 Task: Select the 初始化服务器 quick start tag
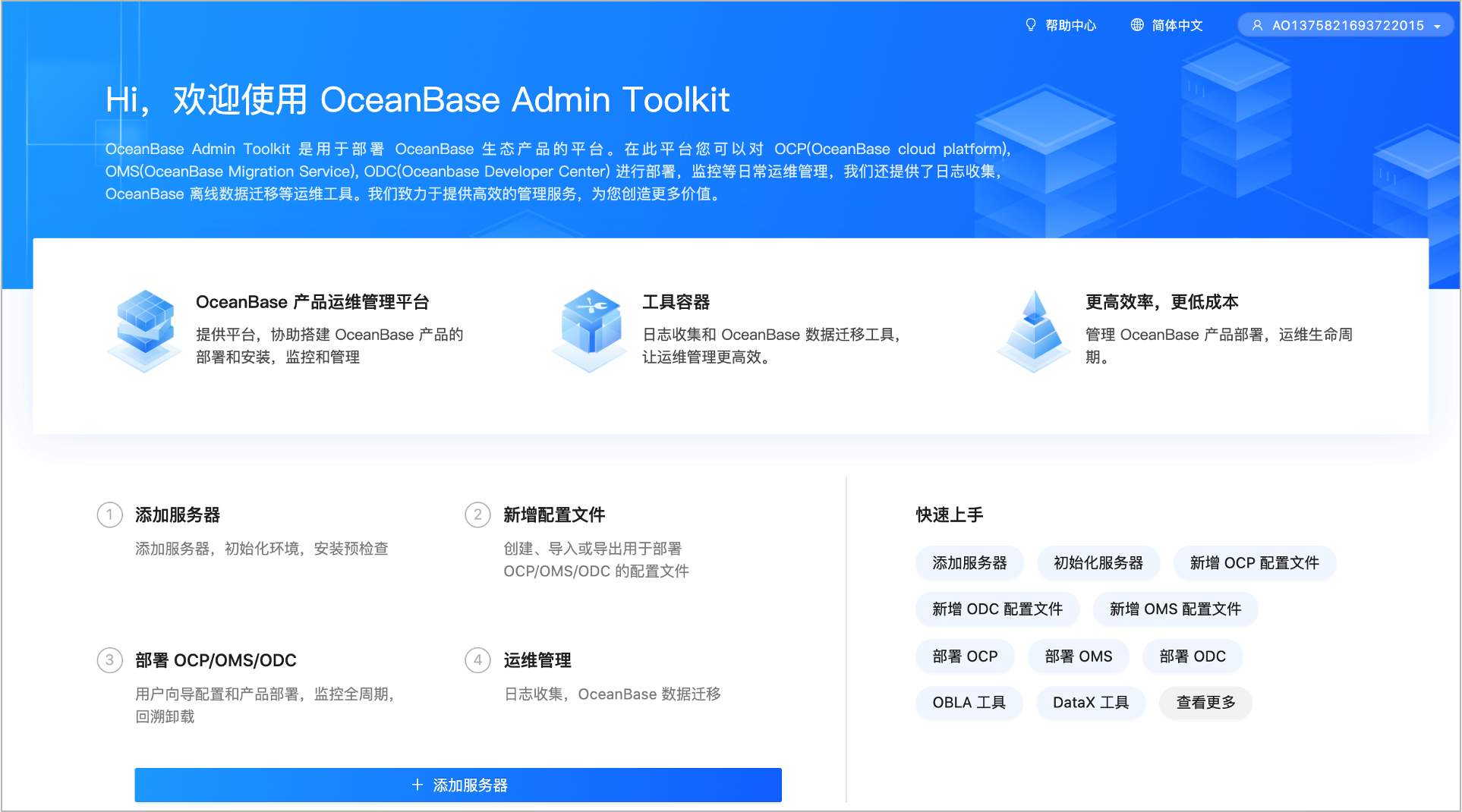1098,563
